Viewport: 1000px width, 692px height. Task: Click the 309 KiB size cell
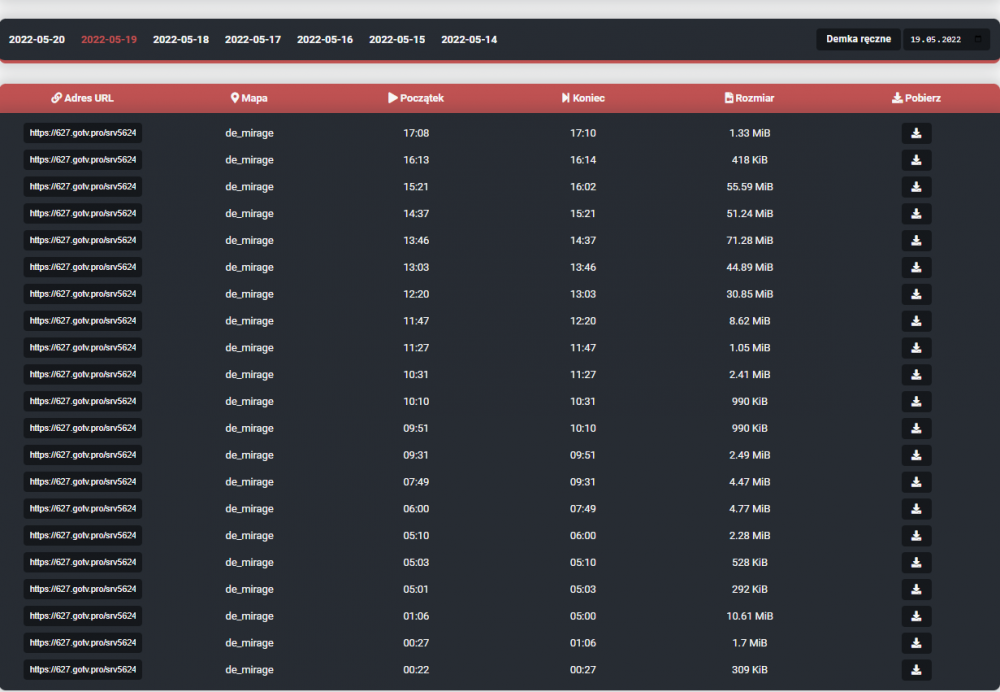tap(749, 669)
